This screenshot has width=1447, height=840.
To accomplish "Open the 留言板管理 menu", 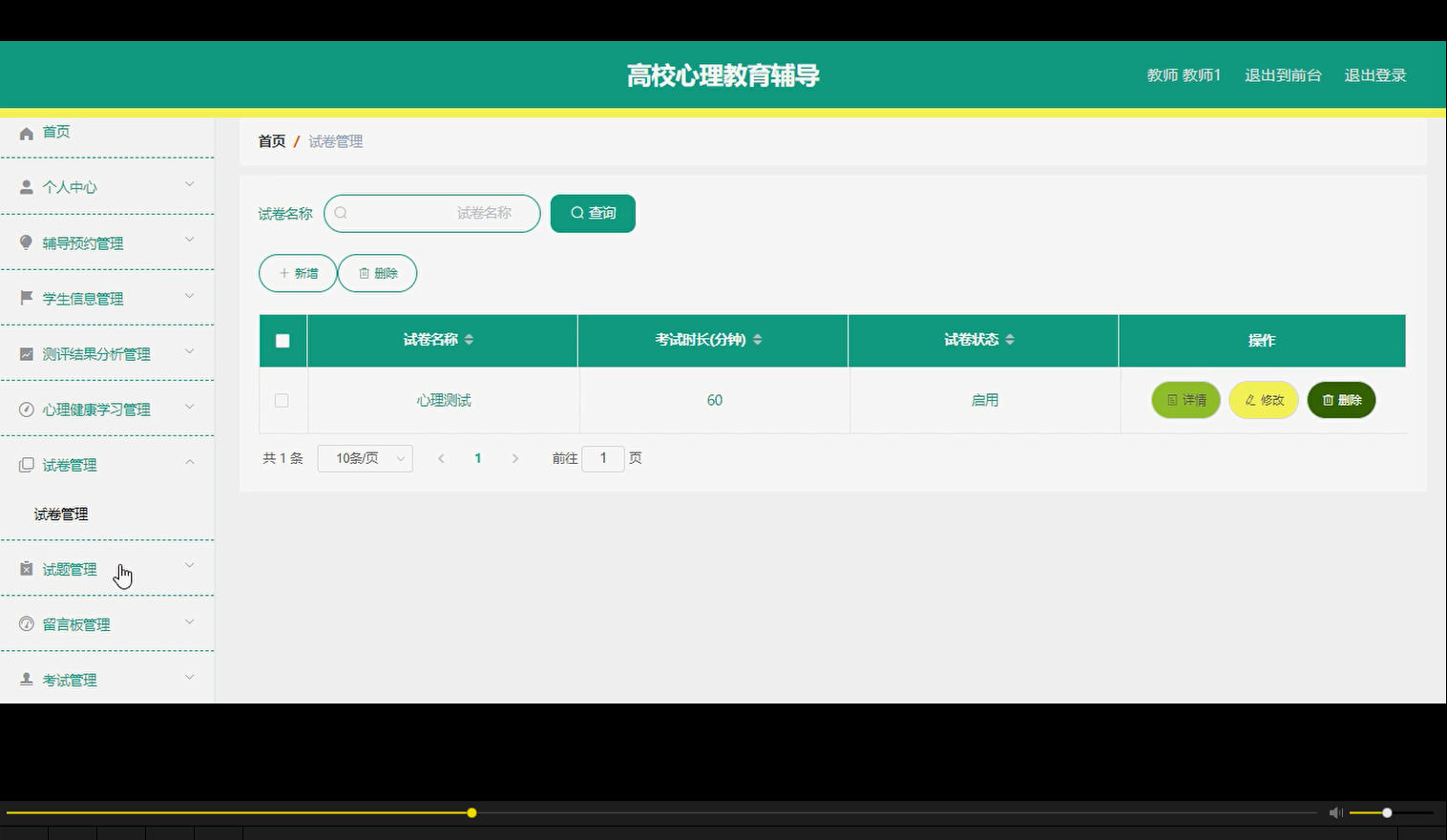I will (107, 624).
